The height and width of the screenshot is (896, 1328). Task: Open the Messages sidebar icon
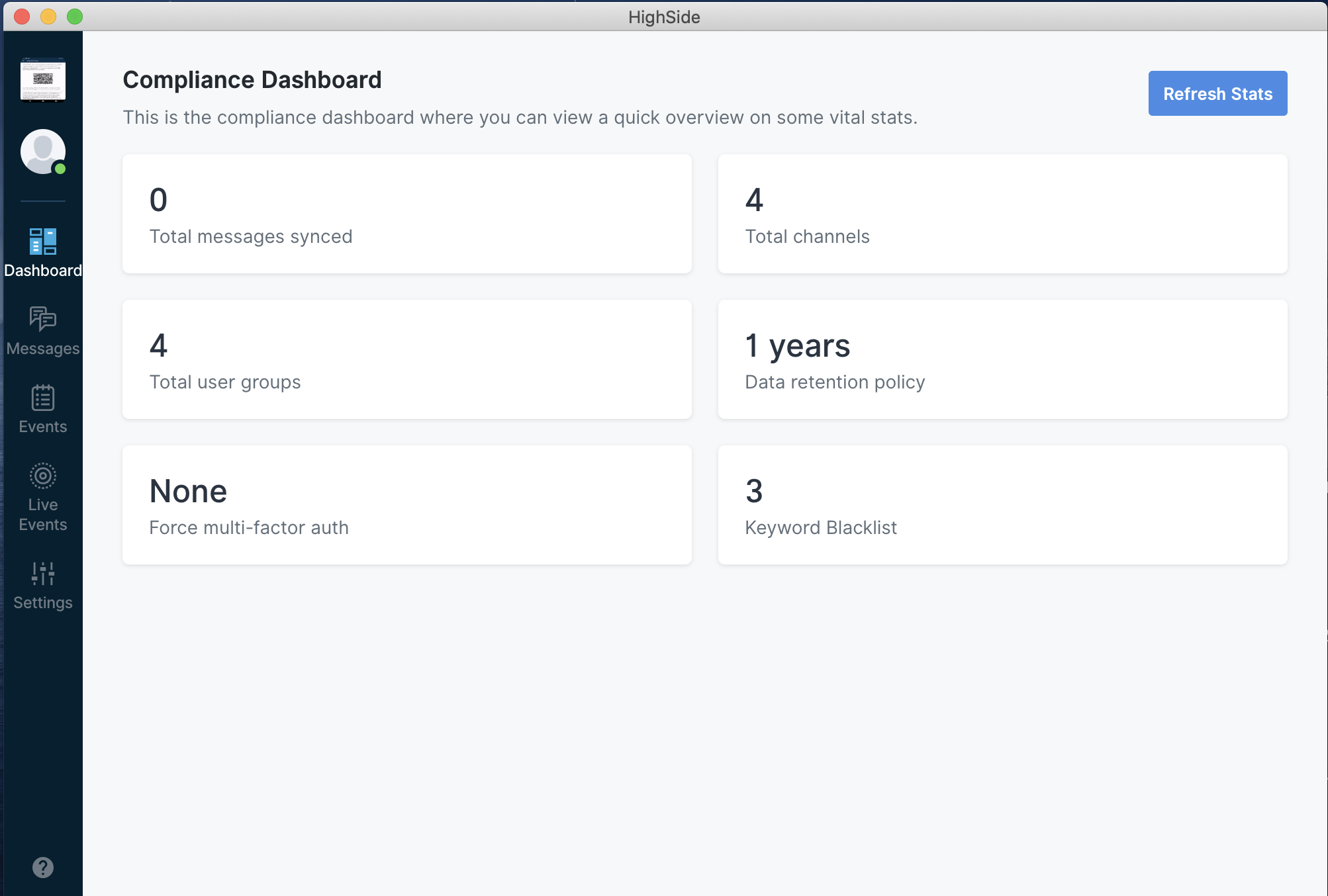43,319
